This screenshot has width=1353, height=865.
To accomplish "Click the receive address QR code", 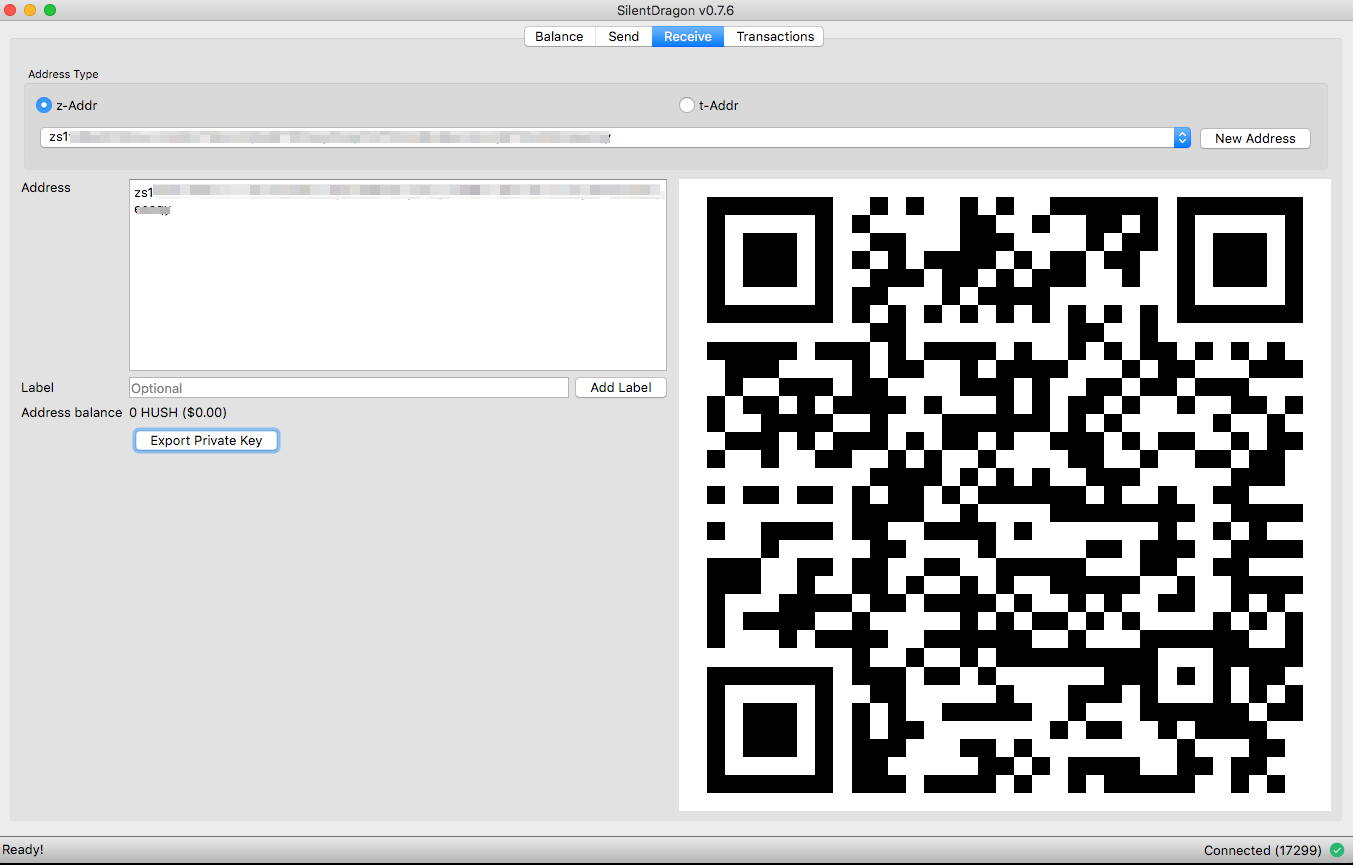I will tap(1004, 495).
